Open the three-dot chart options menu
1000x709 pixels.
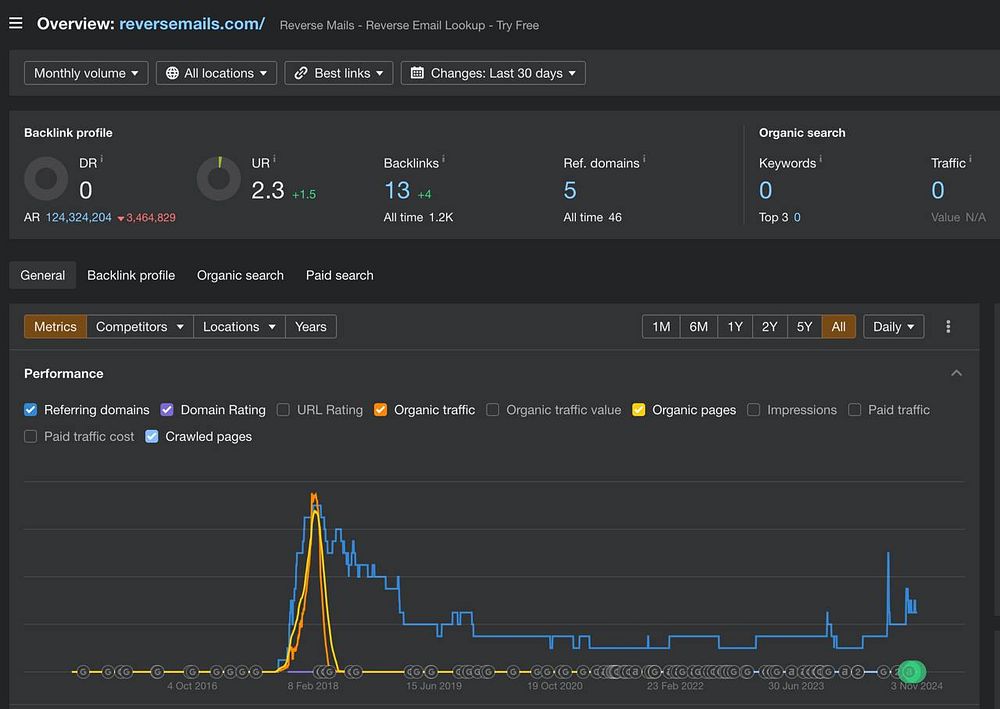point(948,327)
